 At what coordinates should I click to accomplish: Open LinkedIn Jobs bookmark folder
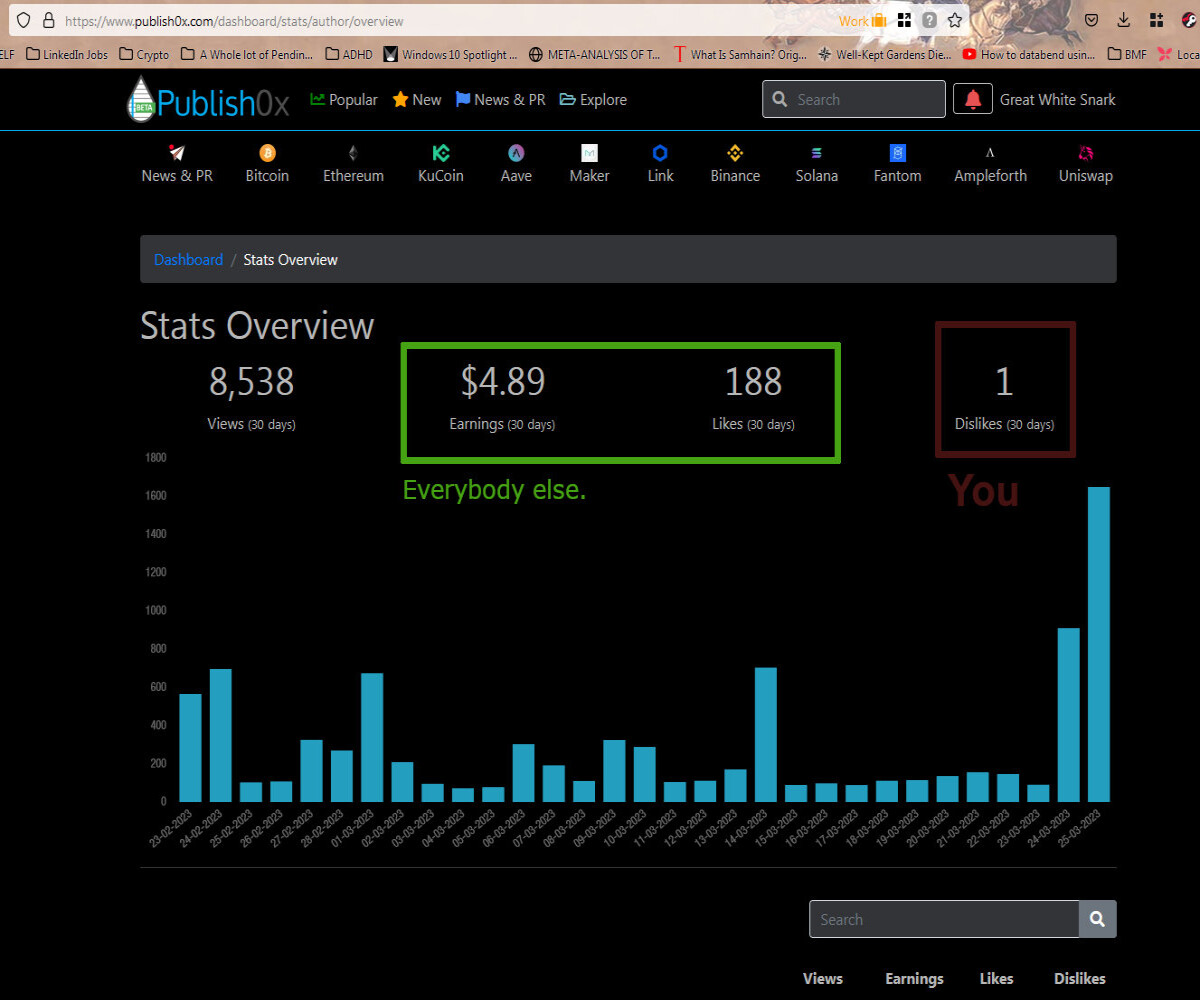coord(67,54)
